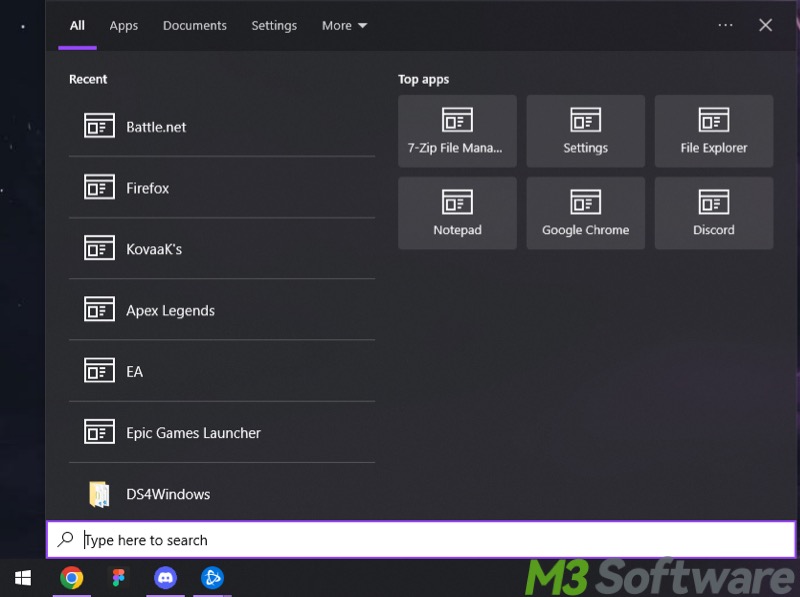Screen dimensions: 800x597
Task: Select the EA text entry
Action: coord(135,371)
